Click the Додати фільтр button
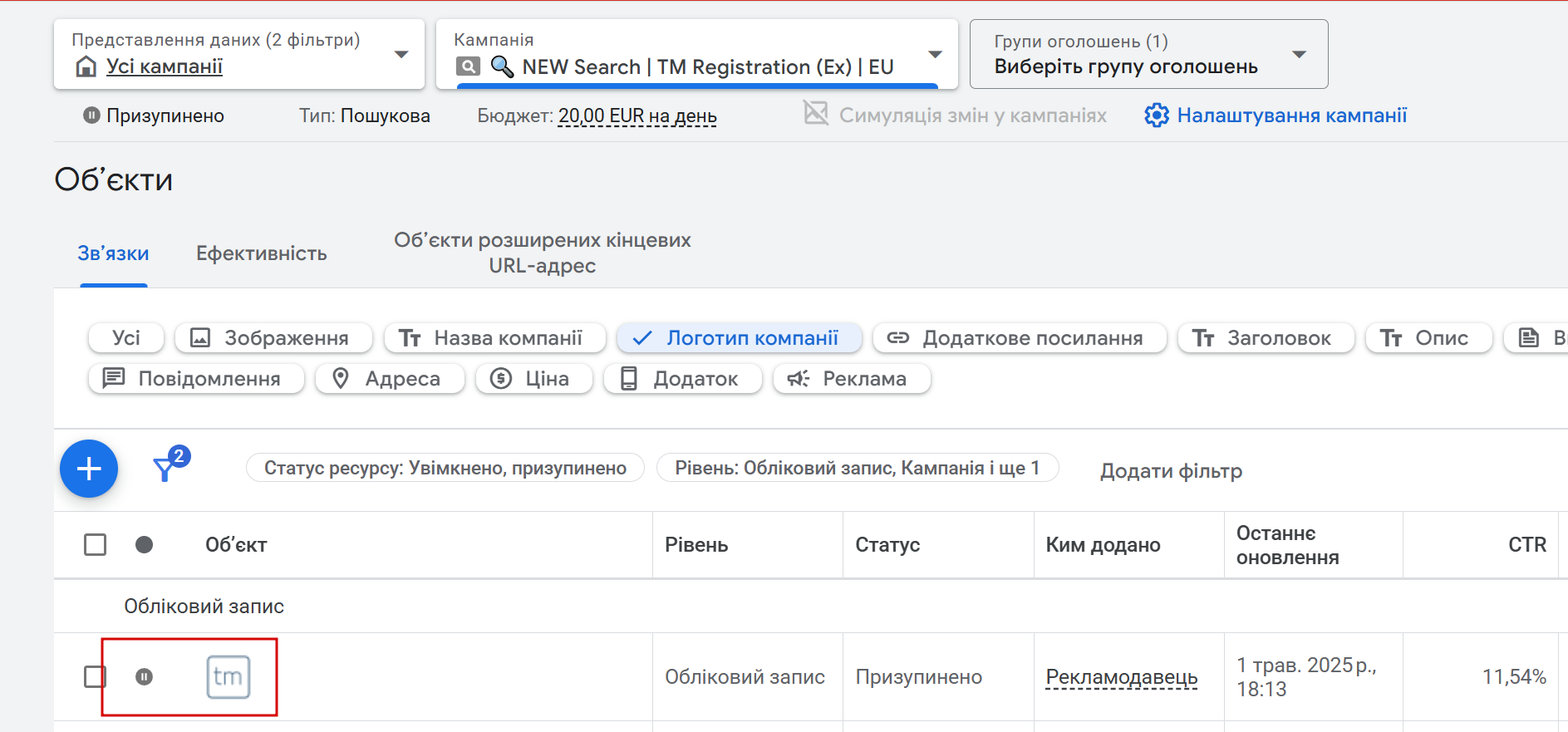This screenshot has height=732, width=1568. [x=1171, y=471]
